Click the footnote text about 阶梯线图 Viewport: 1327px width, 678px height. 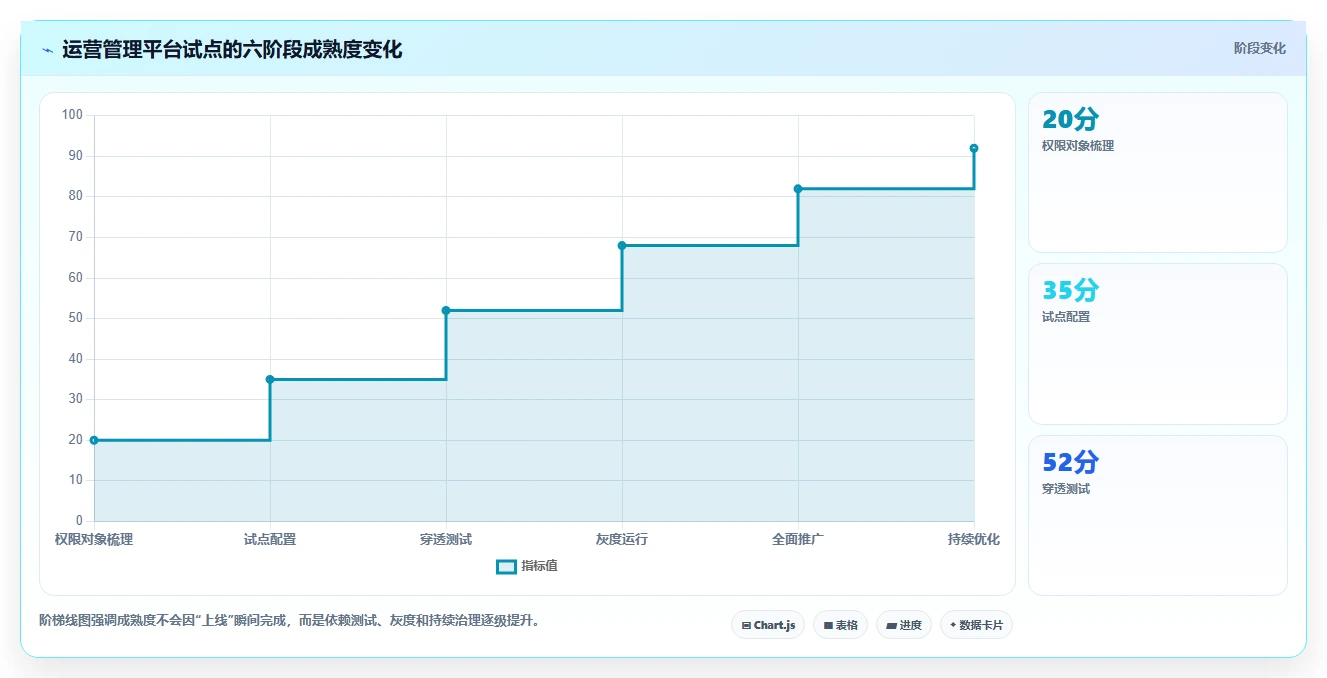click(292, 620)
